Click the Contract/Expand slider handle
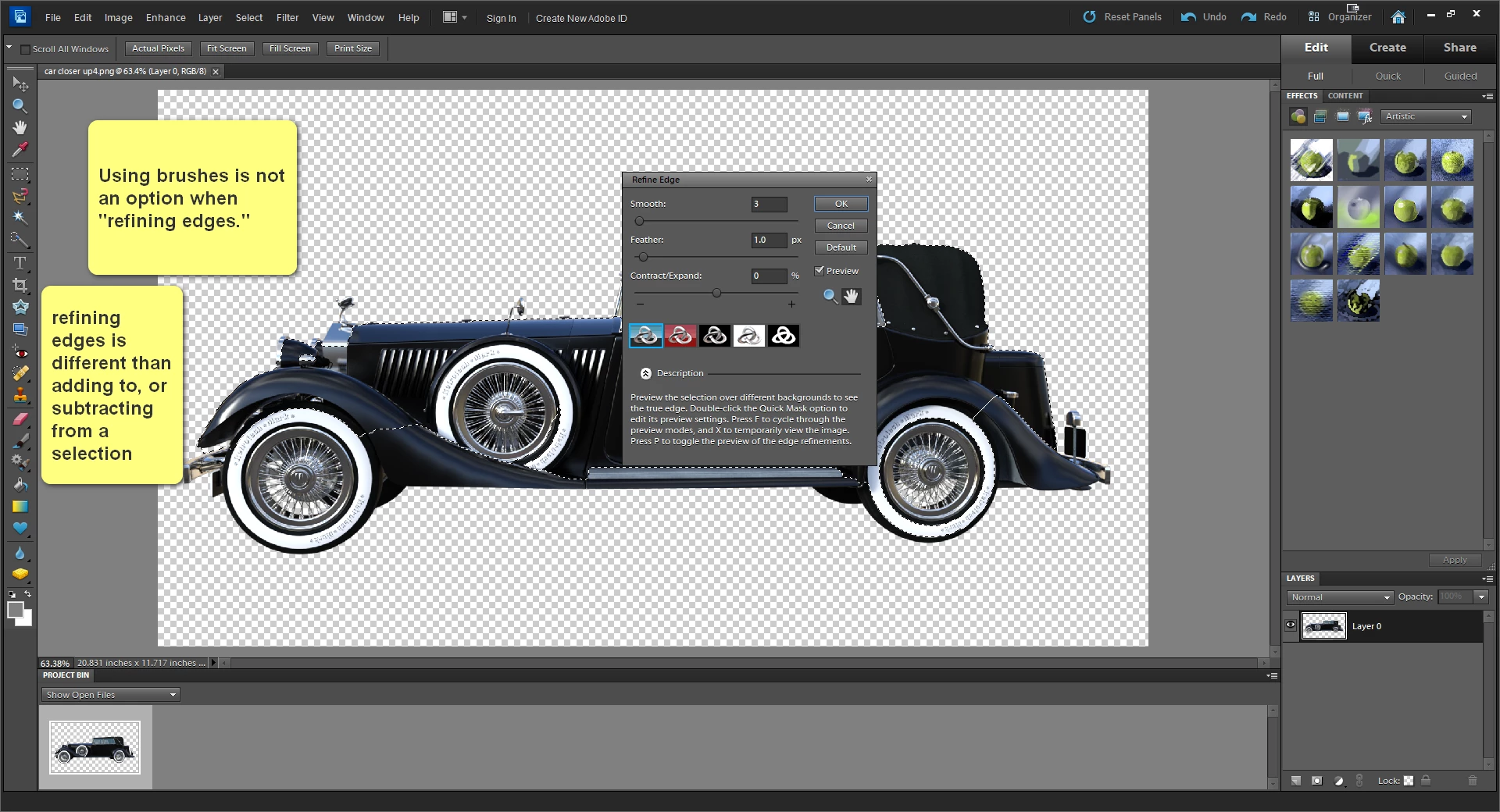 tap(716, 294)
